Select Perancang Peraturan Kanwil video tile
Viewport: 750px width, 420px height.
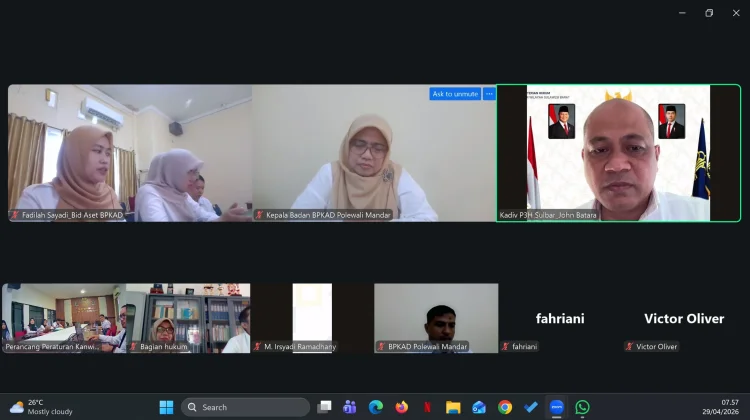(x=64, y=318)
